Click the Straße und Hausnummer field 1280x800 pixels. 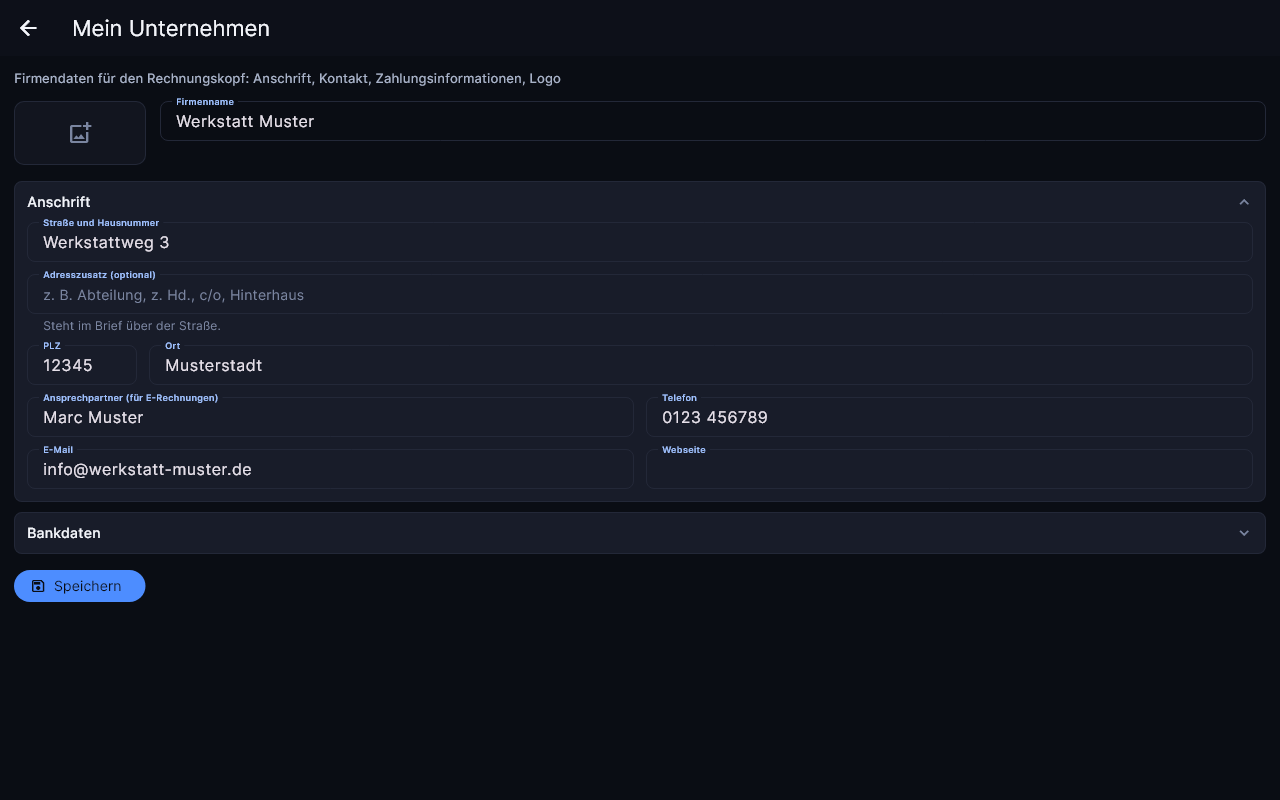click(x=640, y=242)
